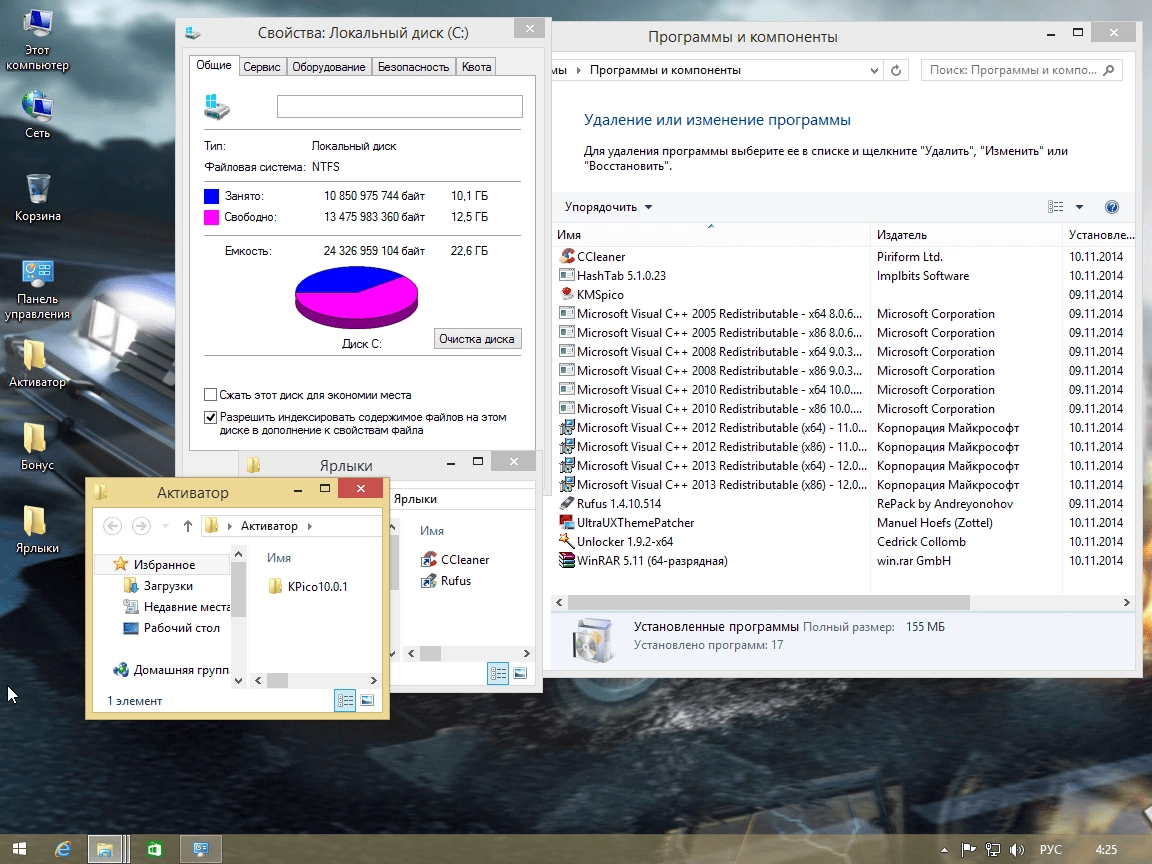Enable Сжать этот диск checkbox

point(210,395)
